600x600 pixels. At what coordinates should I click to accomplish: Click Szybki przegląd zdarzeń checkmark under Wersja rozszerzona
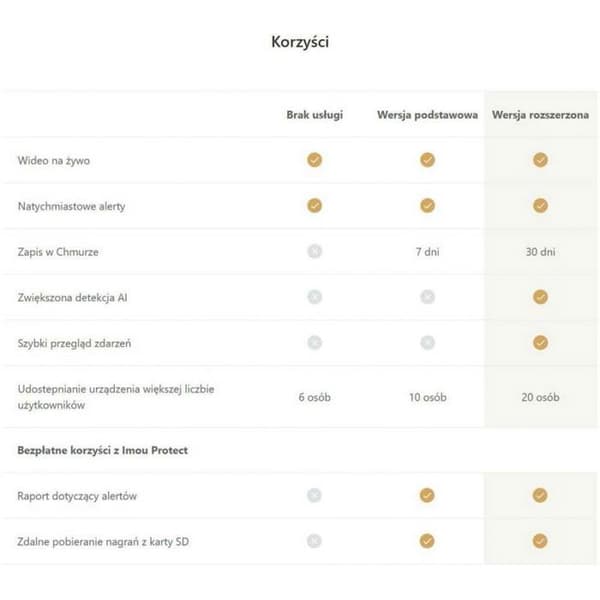coord(540,342)
